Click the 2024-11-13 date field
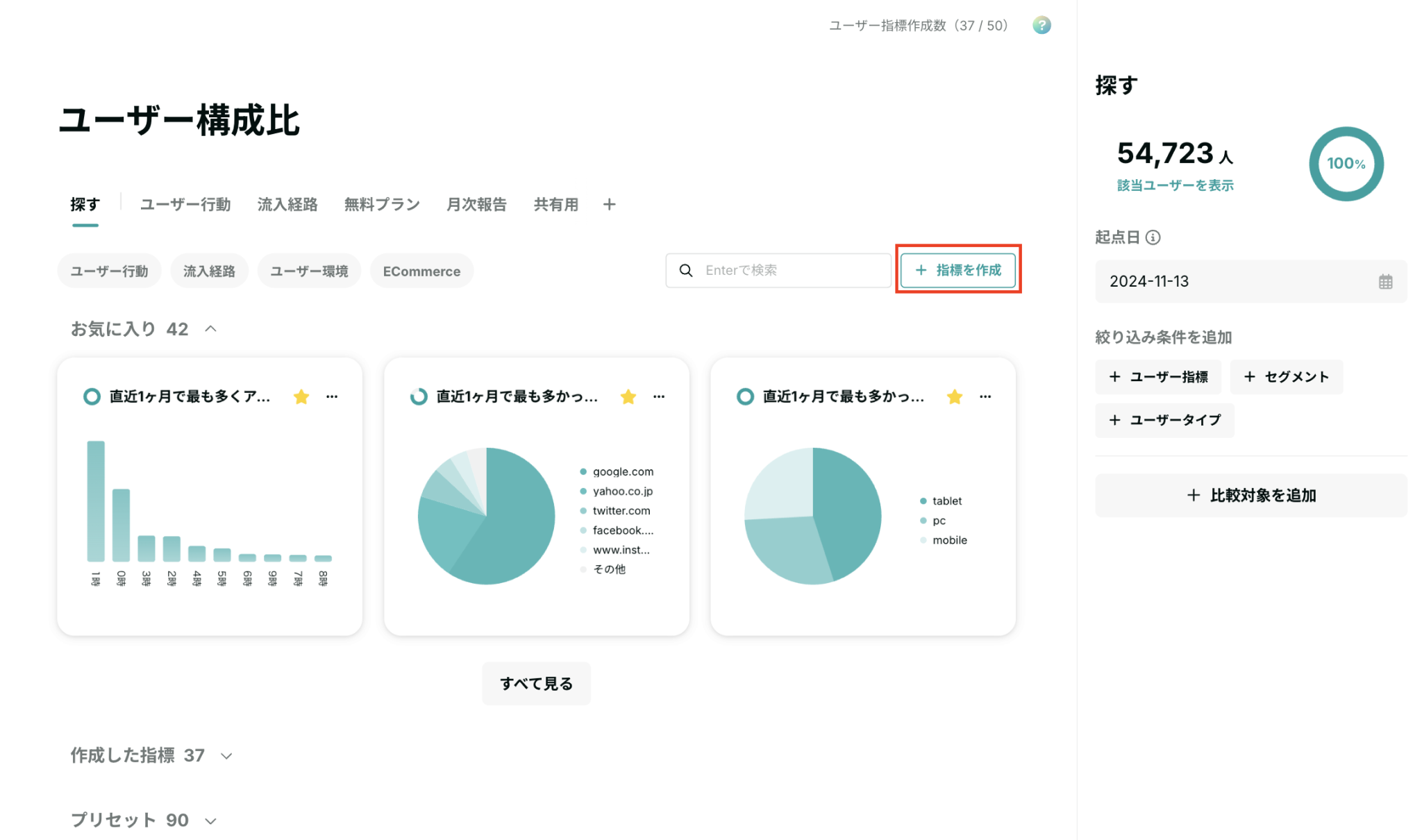This screenshot has height=840, width=1422. (1251, 282)
